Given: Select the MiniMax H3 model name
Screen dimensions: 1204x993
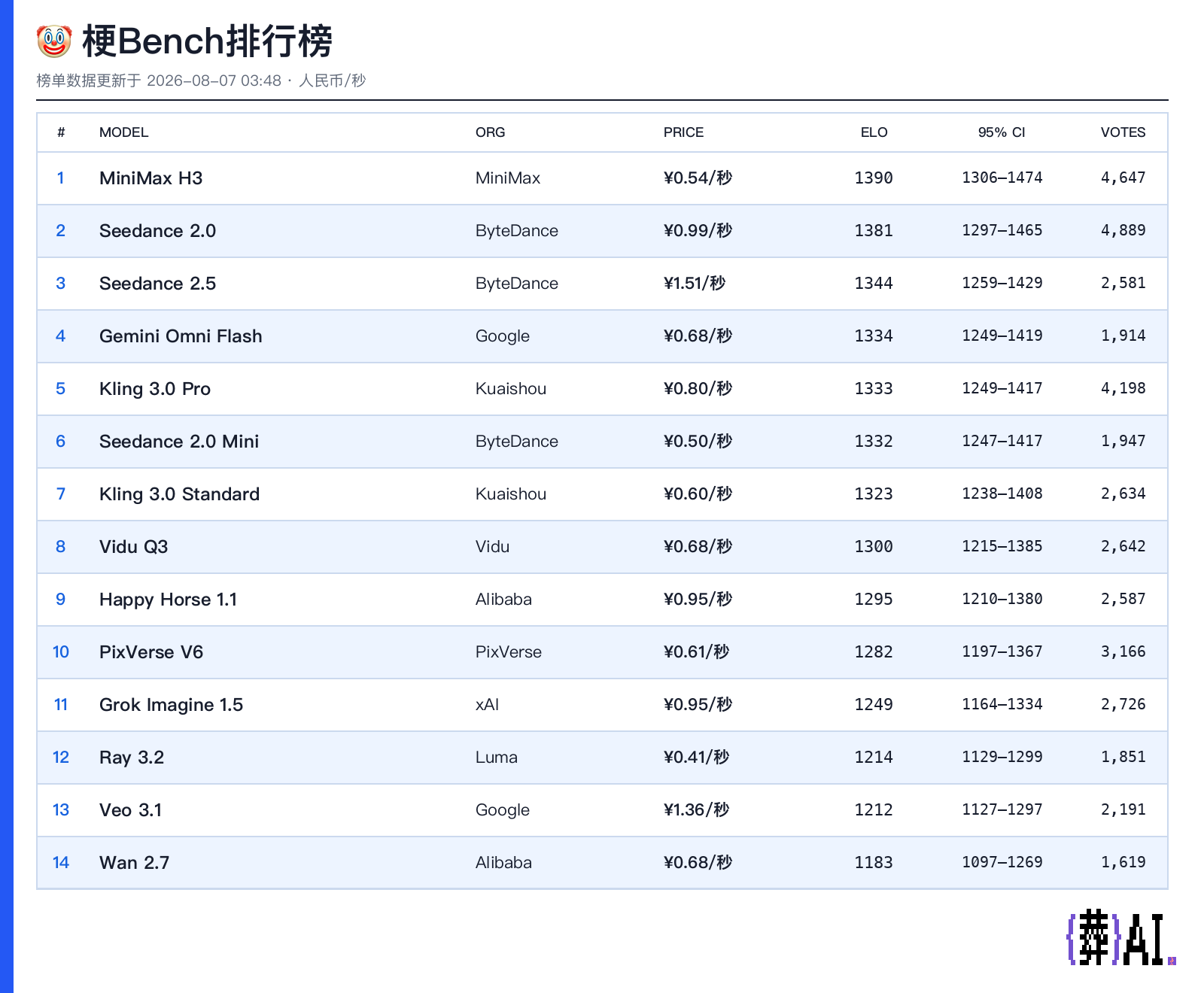Looking at the screenshot, I should [151, 178].
